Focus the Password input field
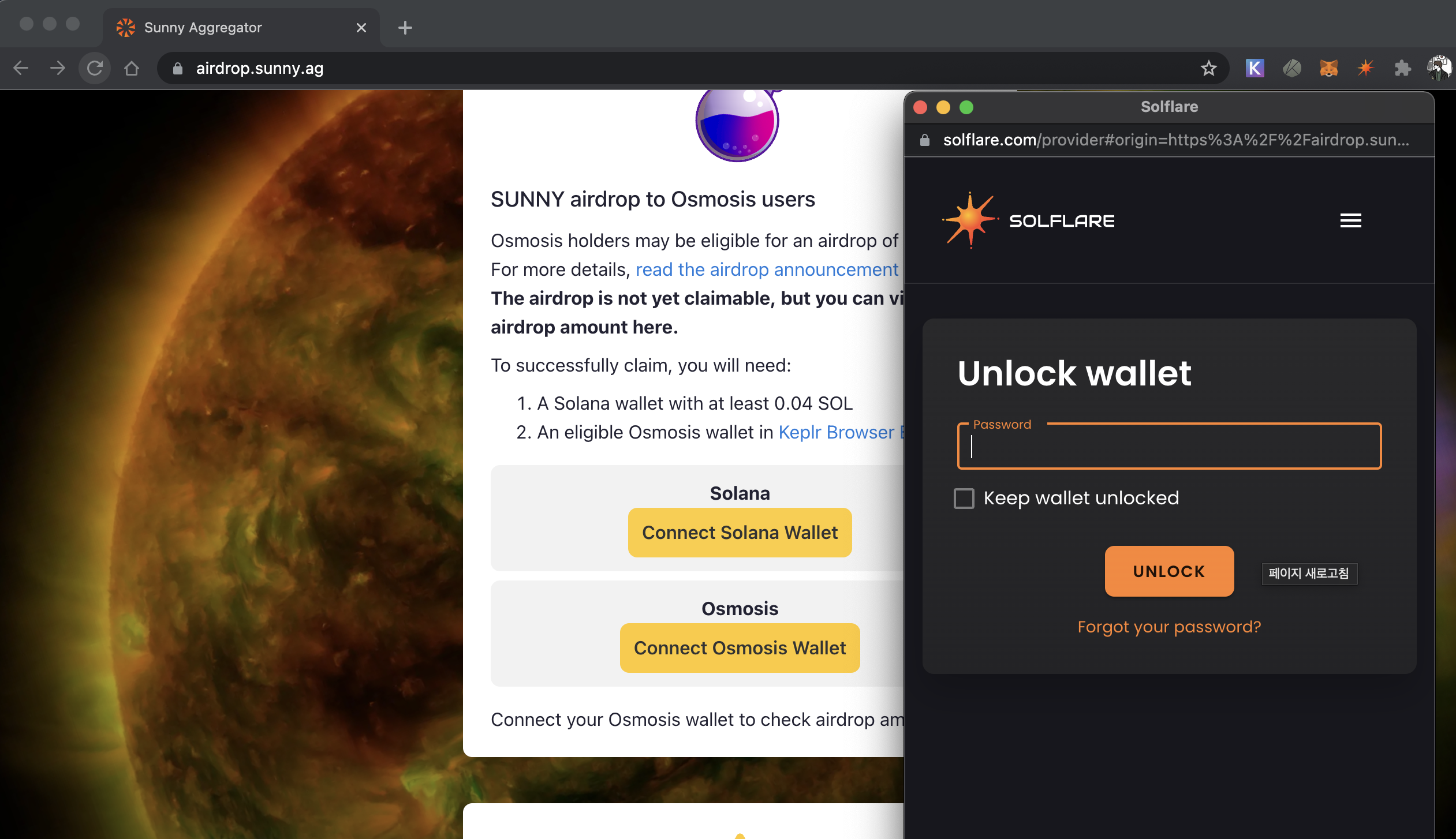1456x839 pixels. click(1169, 447)
